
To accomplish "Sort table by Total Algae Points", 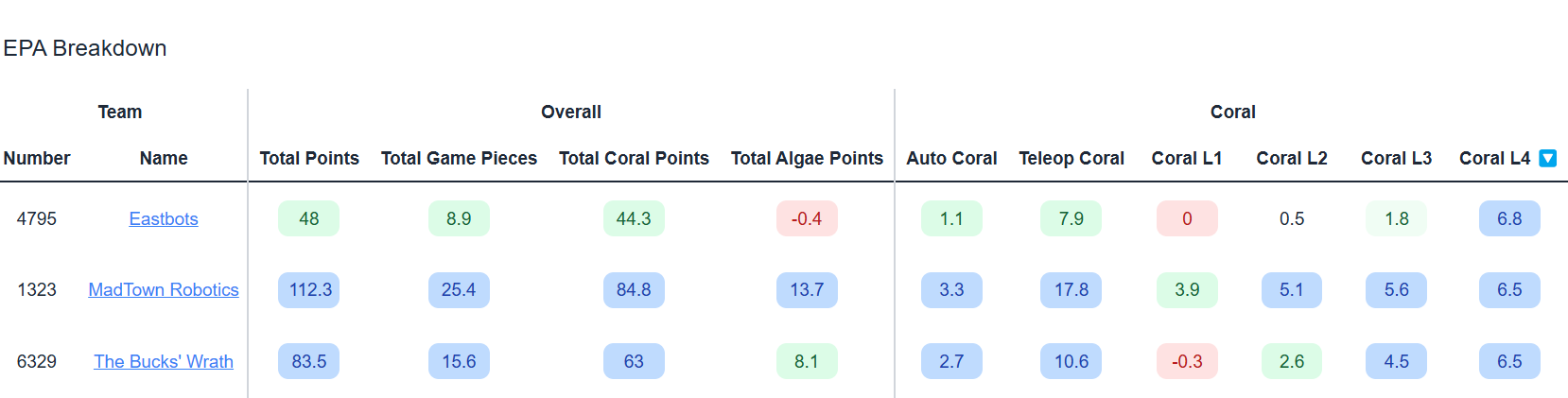I will click(807, 158).
